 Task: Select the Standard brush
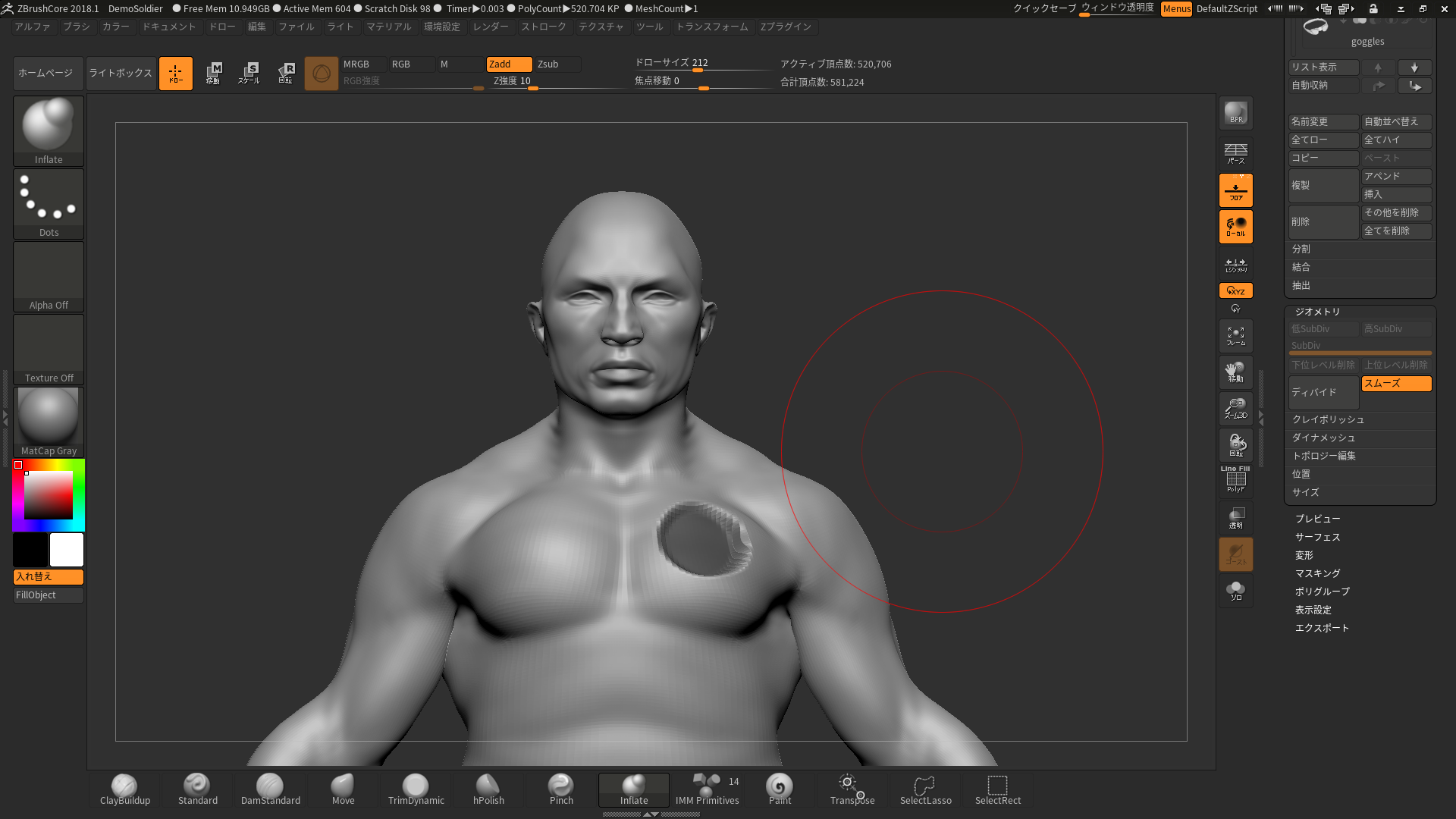[197, 789]
